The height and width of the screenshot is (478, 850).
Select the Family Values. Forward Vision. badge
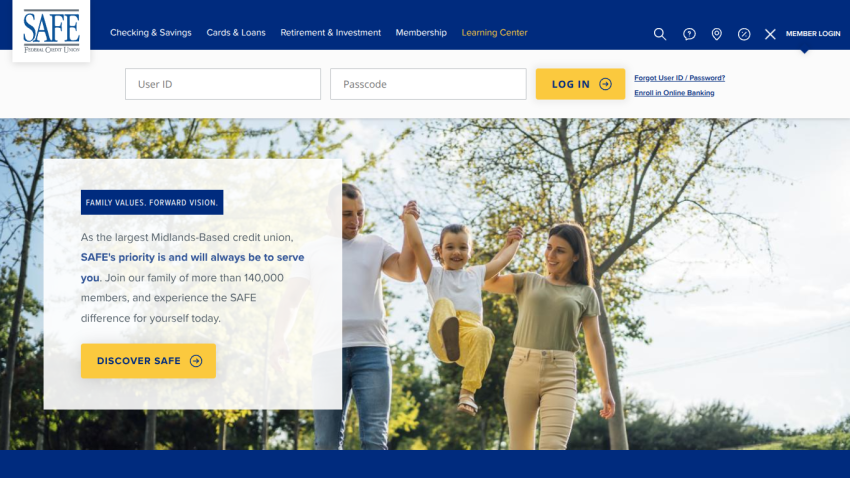tap(152, 202)
